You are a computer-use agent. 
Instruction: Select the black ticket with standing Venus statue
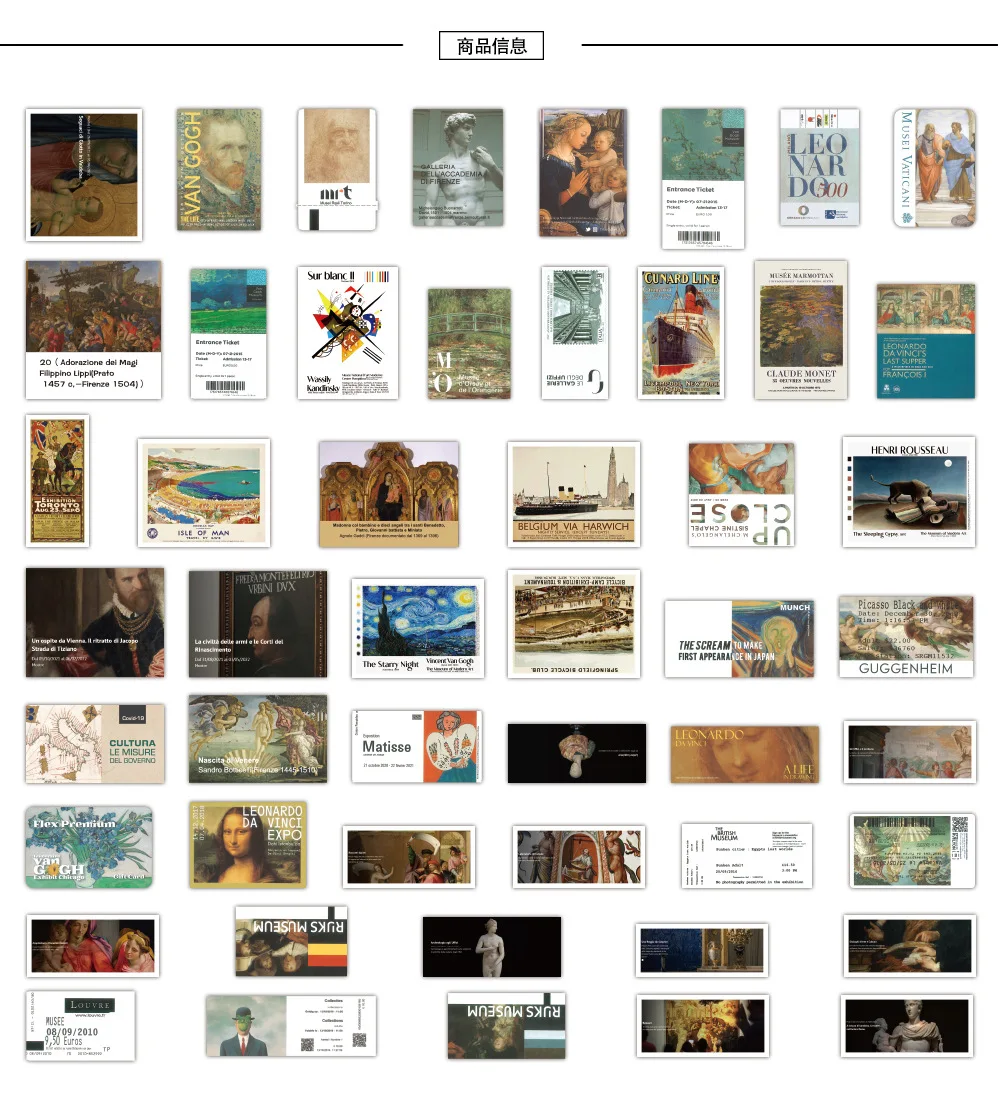[492, 947]
